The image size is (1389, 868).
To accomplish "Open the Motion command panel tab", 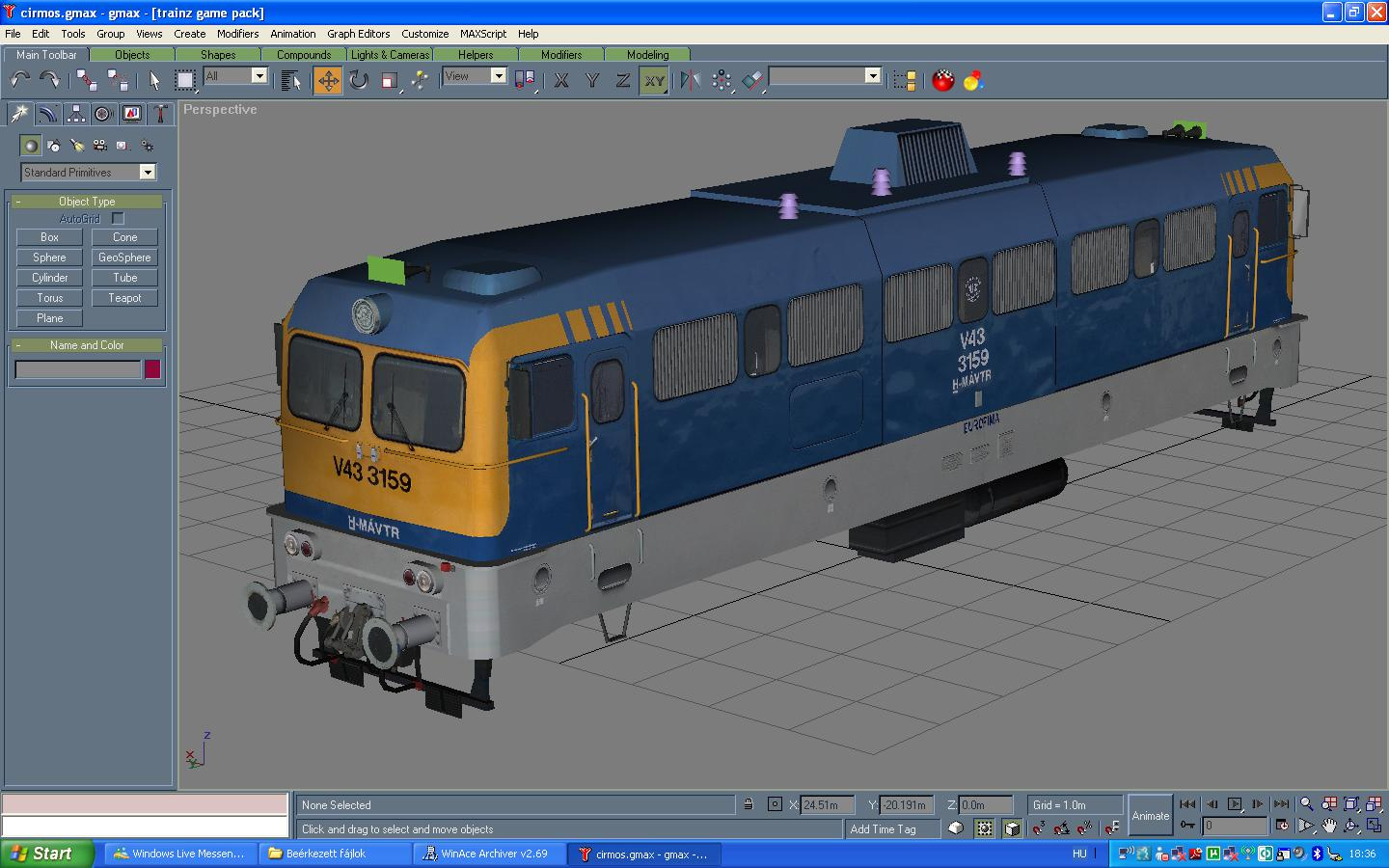I will tap(103, 115).
